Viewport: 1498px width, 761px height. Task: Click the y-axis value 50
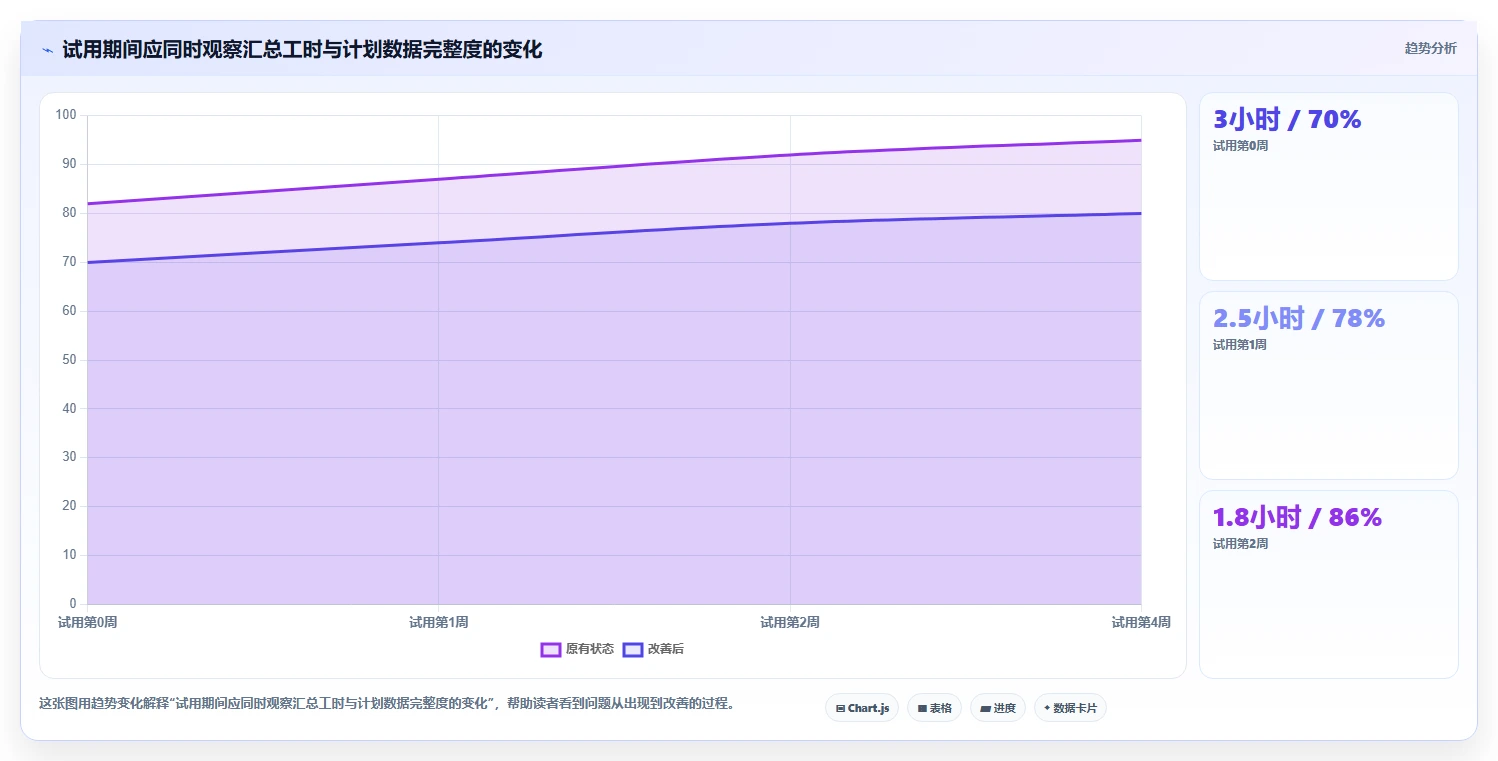pos(70,359)
